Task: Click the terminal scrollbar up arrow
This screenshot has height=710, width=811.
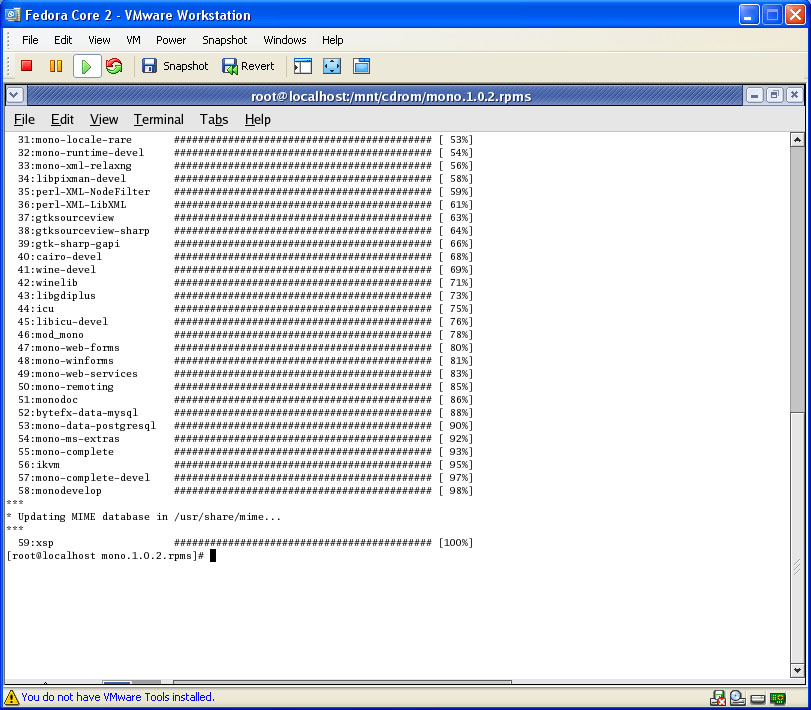Action: coord(797,140)
